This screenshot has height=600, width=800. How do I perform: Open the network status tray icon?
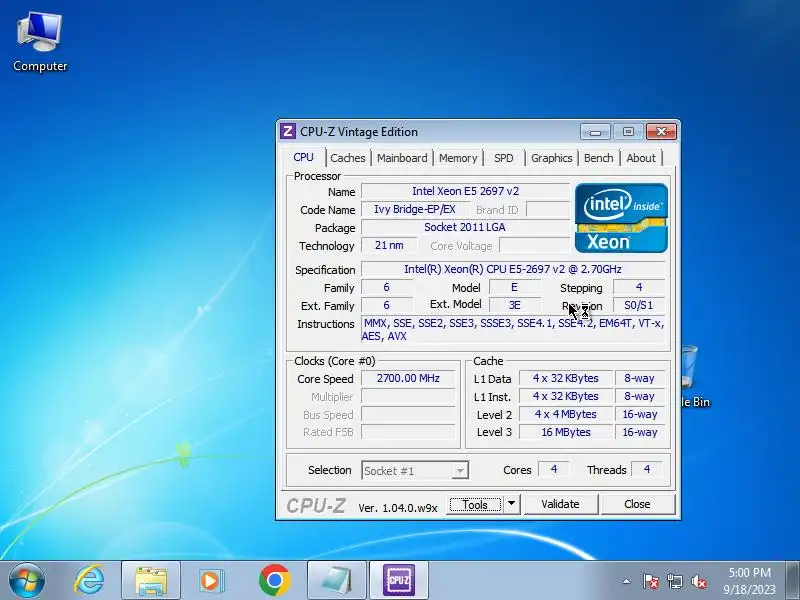(674, 581)
